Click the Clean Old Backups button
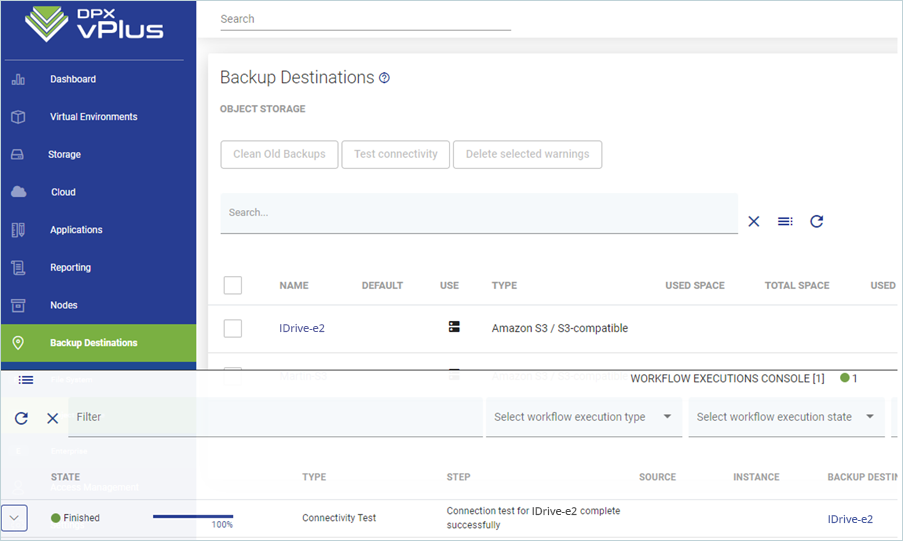The height and width of the screenshot is (541, 903). click(x=279, y=154)
